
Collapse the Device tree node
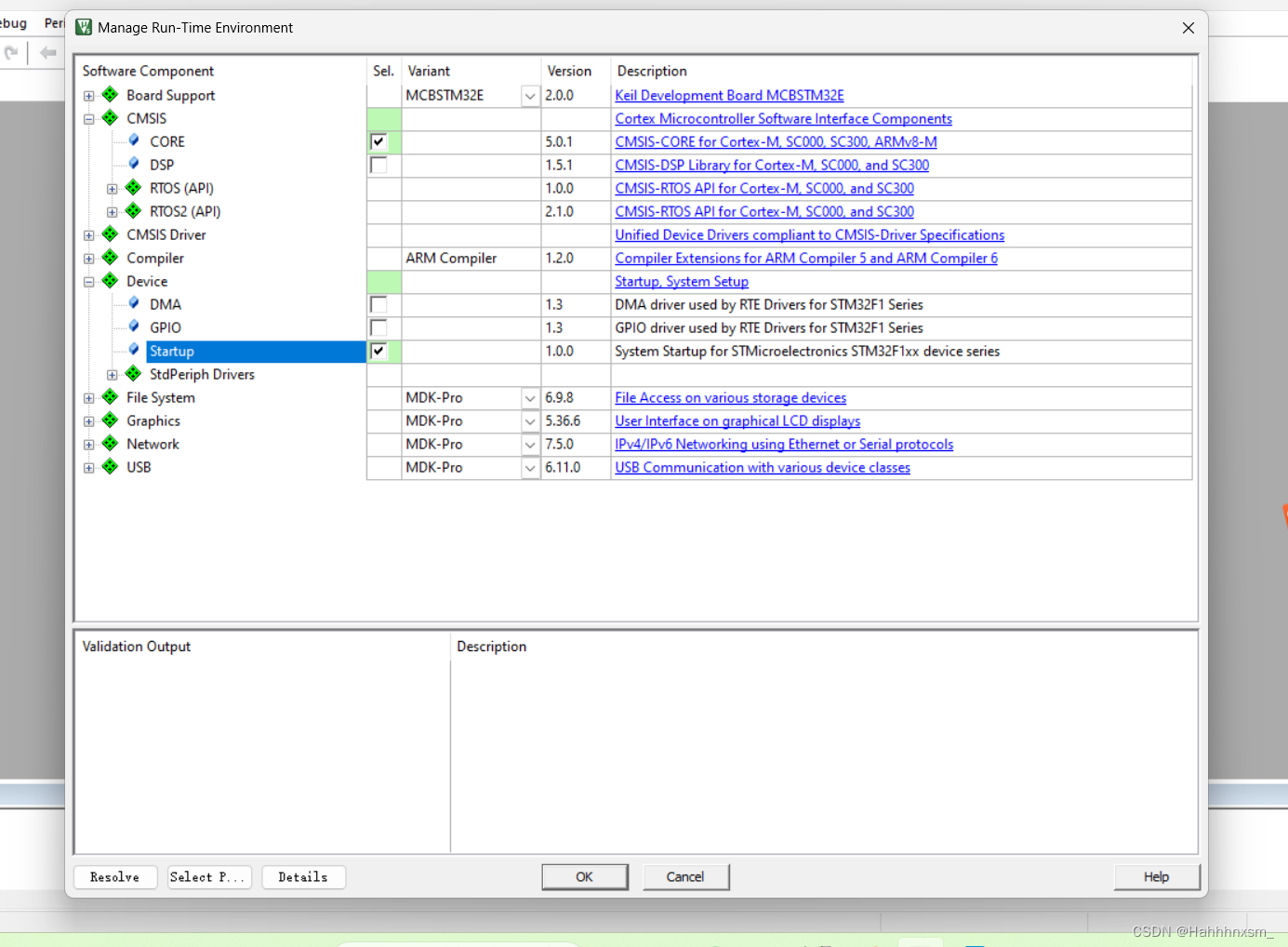(89, 282)
